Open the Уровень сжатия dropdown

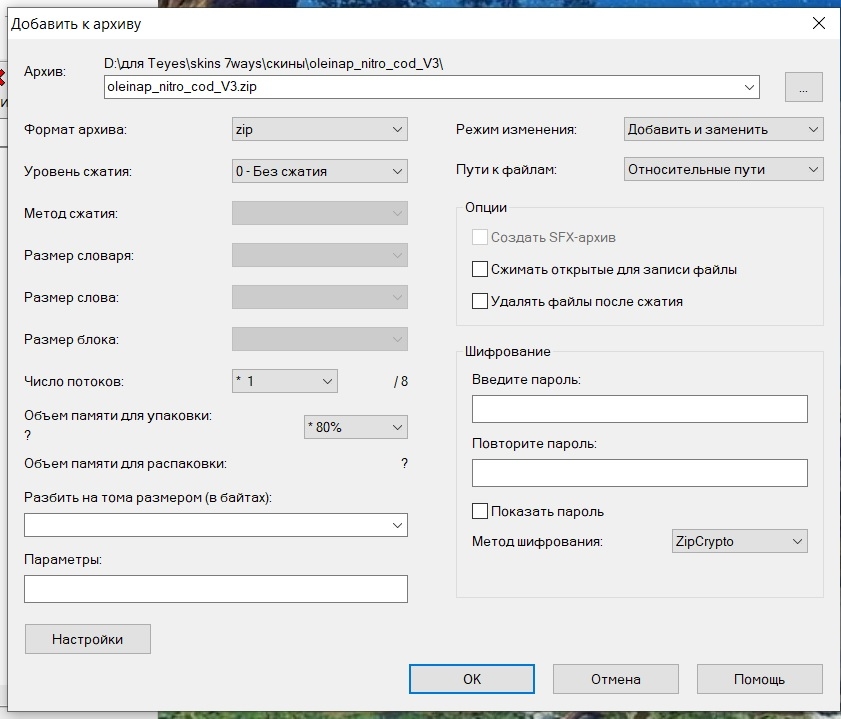[319, 171]
